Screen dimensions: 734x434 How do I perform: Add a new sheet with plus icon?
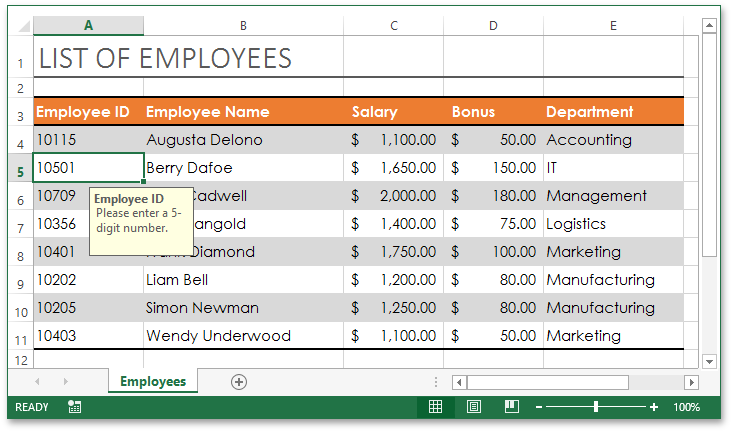coord(239,382)
